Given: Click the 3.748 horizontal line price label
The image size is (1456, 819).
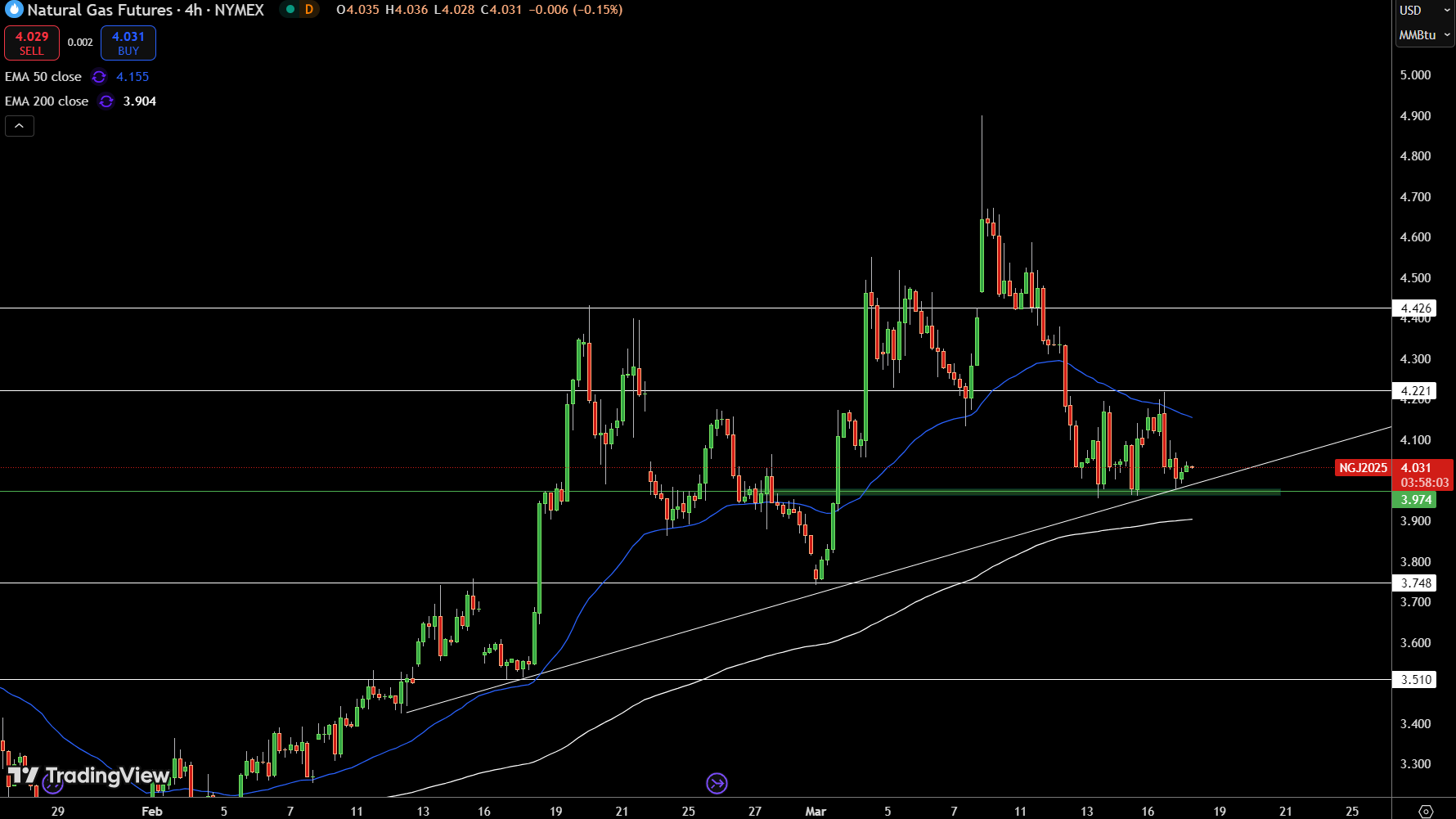Looking at the screenshot, I should click(1415, 583).
